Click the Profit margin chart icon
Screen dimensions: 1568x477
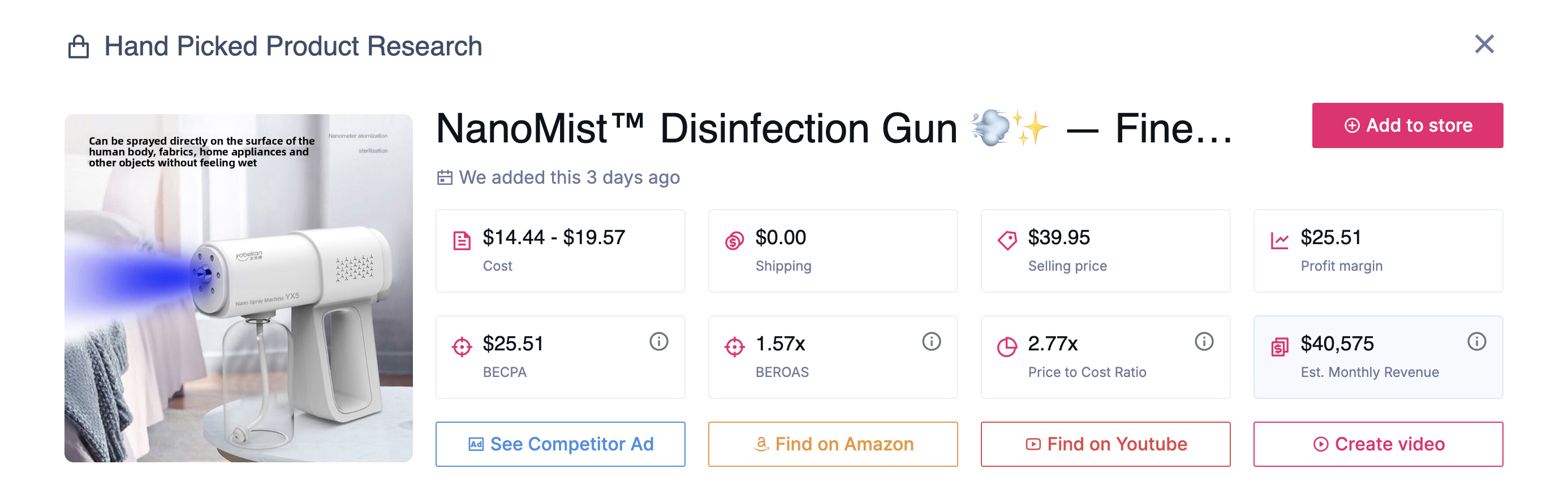(1278, 240)
